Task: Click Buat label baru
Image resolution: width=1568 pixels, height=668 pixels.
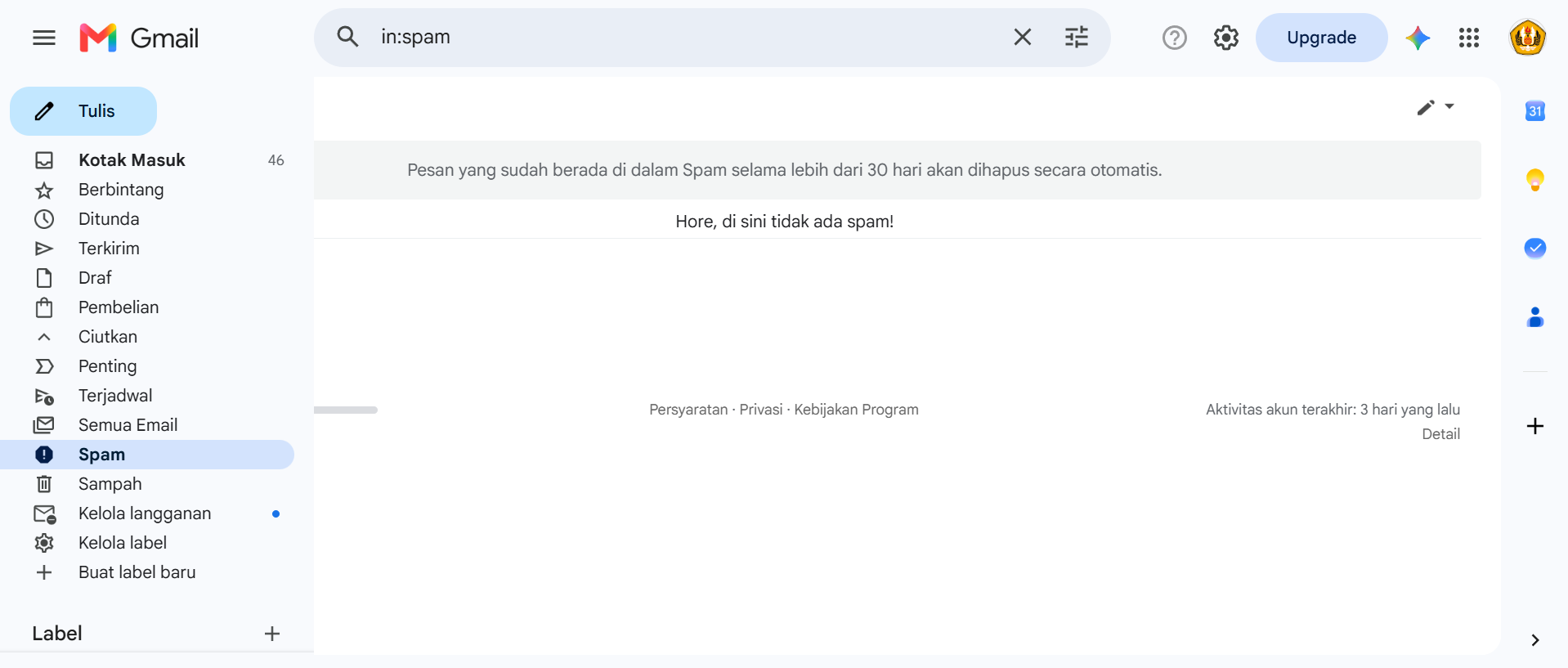Action: point(147,572)
